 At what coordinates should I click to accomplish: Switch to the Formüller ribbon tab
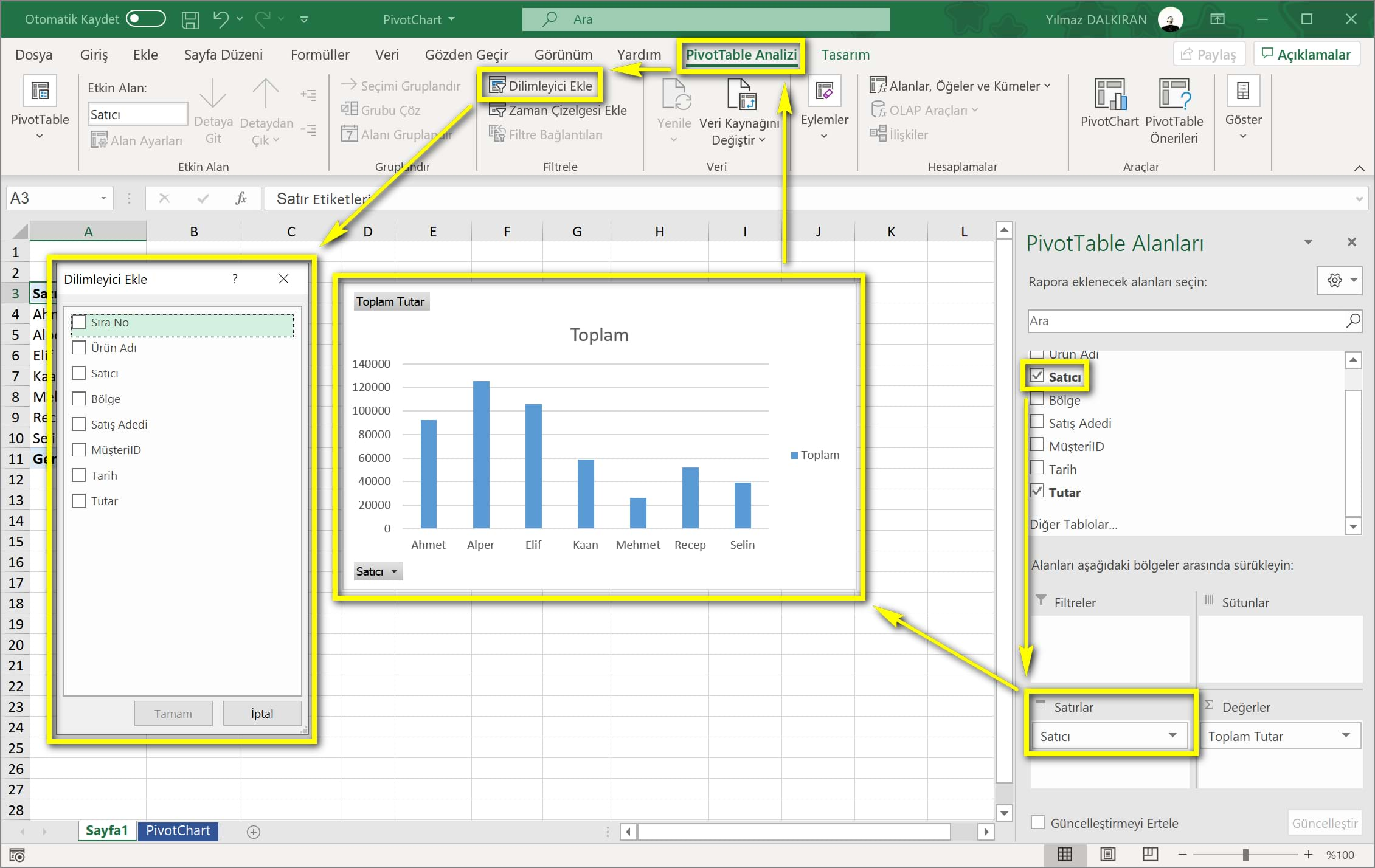(320, 55)
